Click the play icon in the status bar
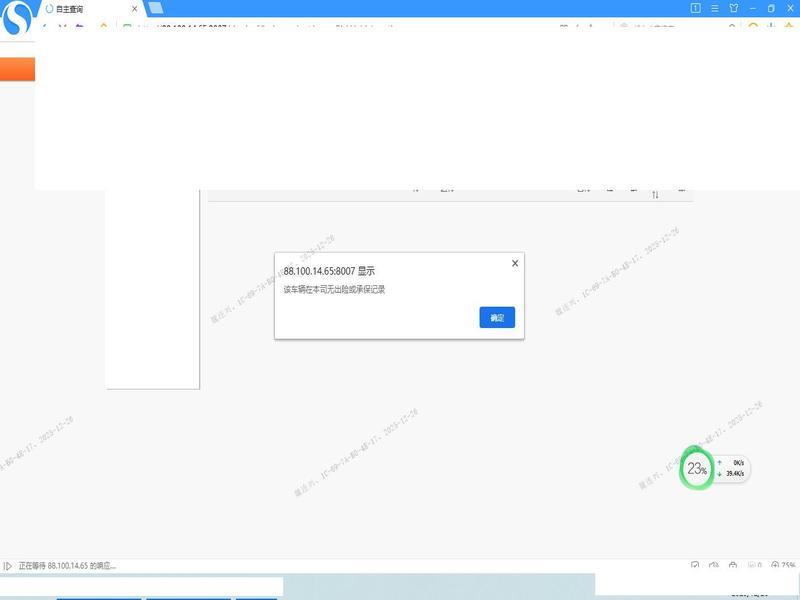Screen dimensions: 800x600 (8, 566)
